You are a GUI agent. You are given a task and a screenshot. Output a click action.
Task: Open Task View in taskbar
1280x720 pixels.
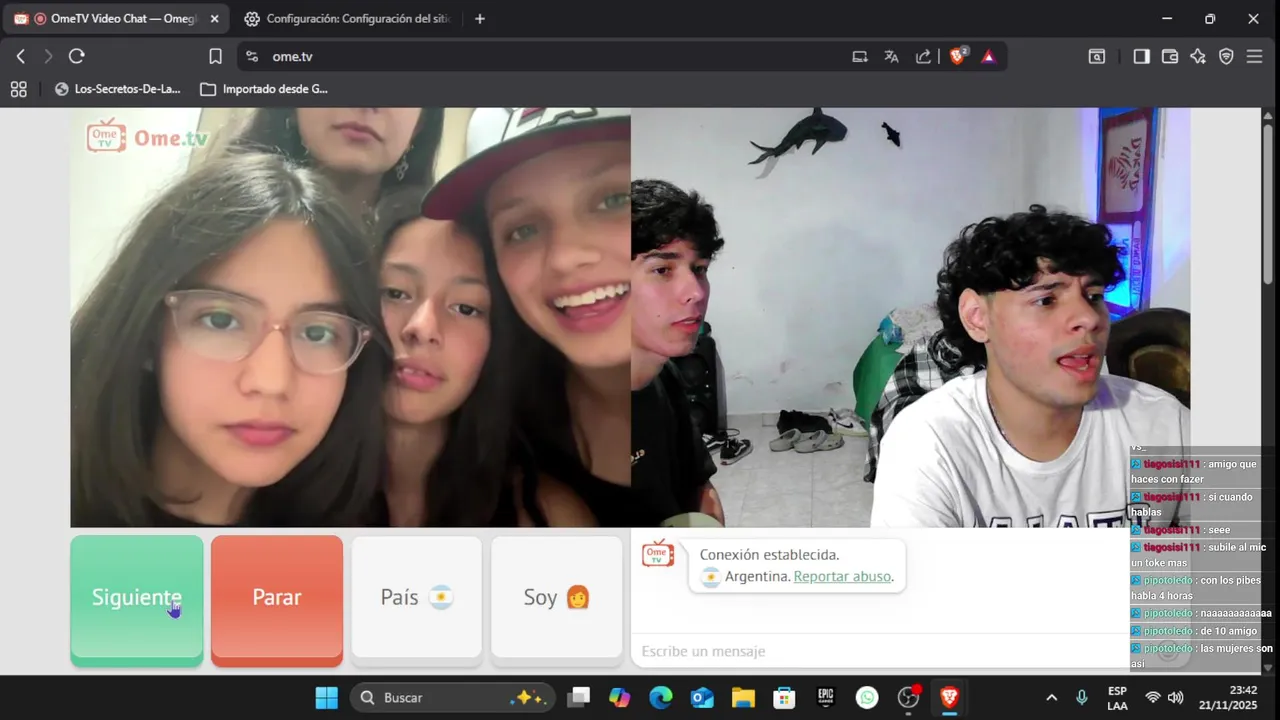coord(578,698)
